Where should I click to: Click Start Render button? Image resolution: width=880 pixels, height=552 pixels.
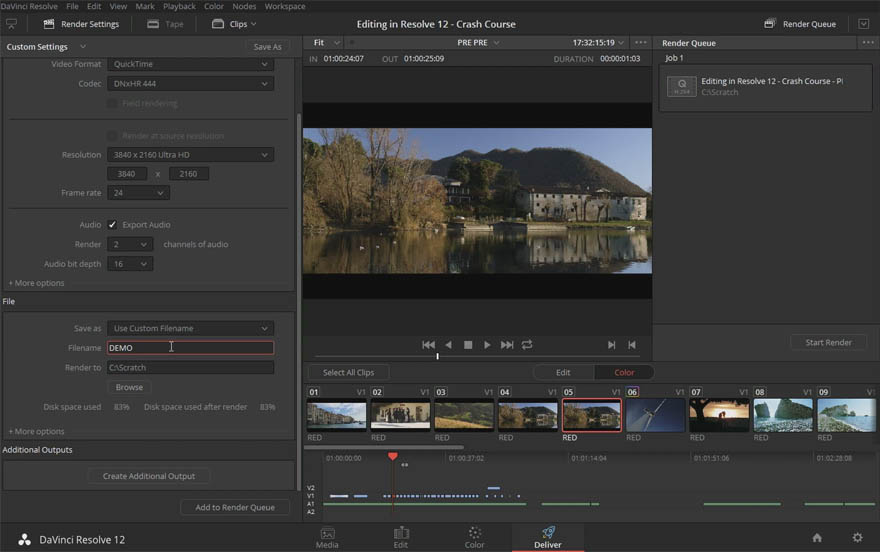coord(828,343)
